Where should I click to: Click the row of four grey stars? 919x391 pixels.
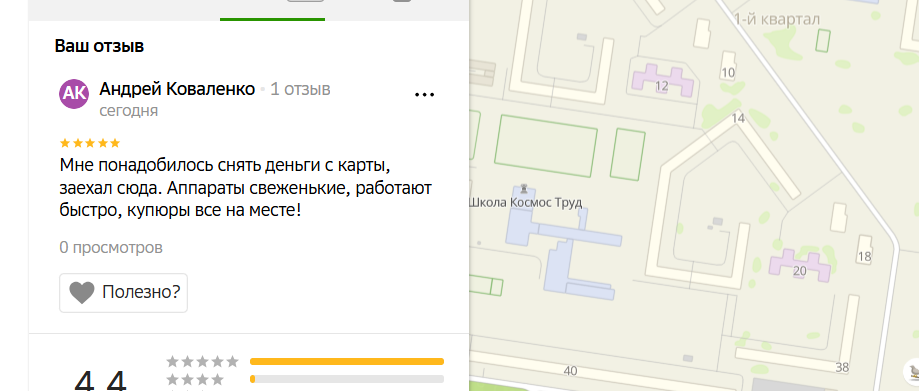click(195, 379)
